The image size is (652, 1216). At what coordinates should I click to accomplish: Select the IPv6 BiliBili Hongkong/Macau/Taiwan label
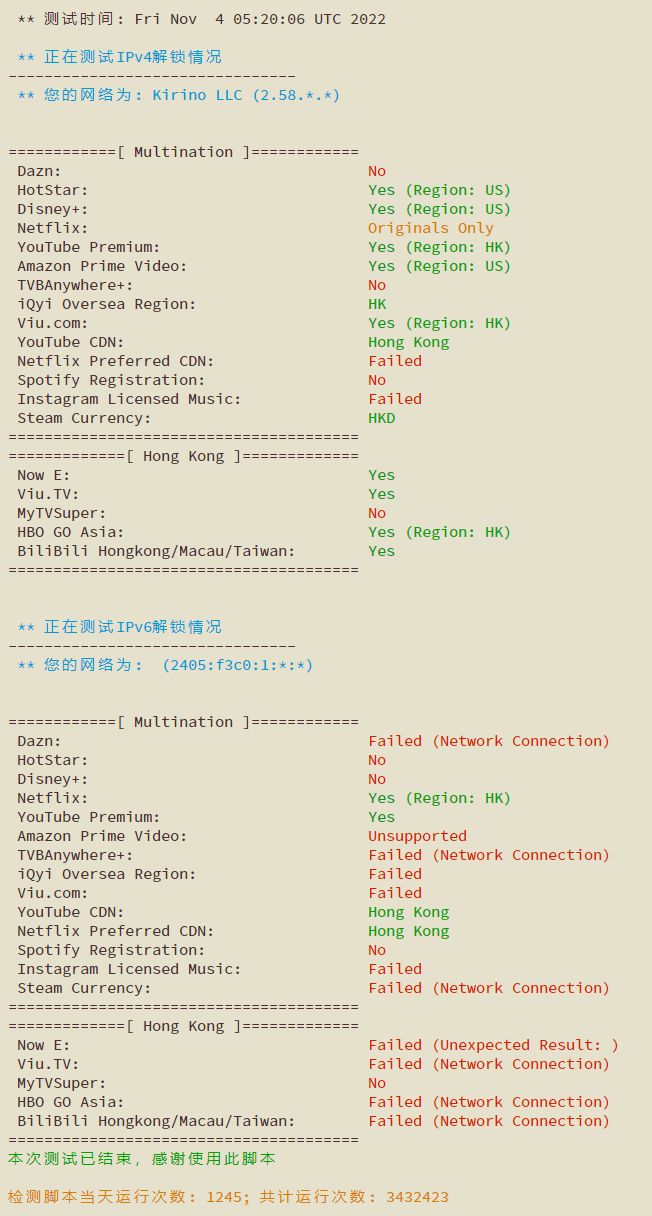pos(156,1121)
